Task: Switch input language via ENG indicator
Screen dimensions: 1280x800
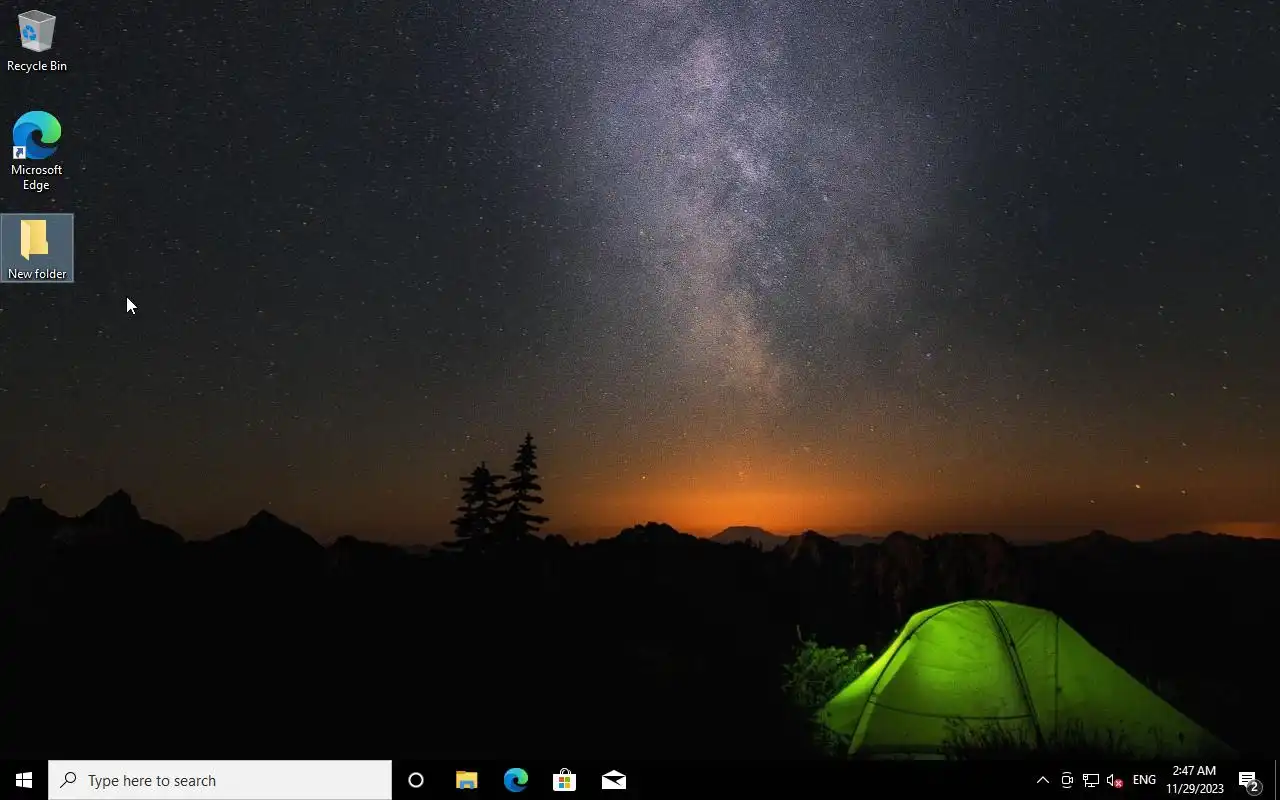Action: click(1144, 780)
